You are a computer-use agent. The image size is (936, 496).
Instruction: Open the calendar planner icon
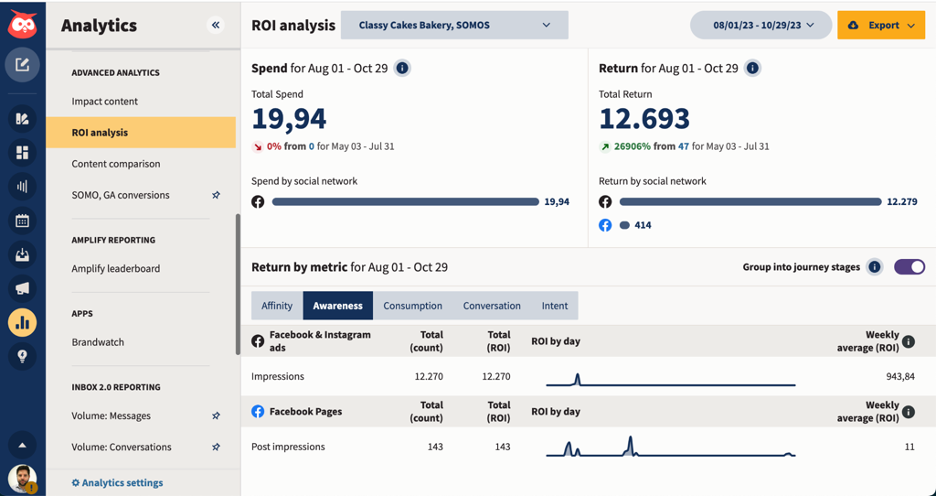22,220
